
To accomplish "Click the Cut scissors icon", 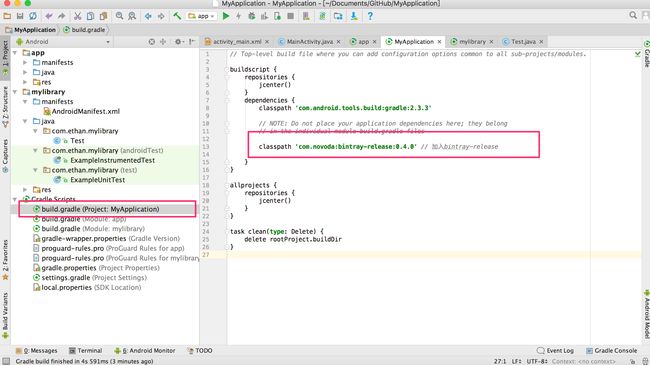I will (78, 16).
